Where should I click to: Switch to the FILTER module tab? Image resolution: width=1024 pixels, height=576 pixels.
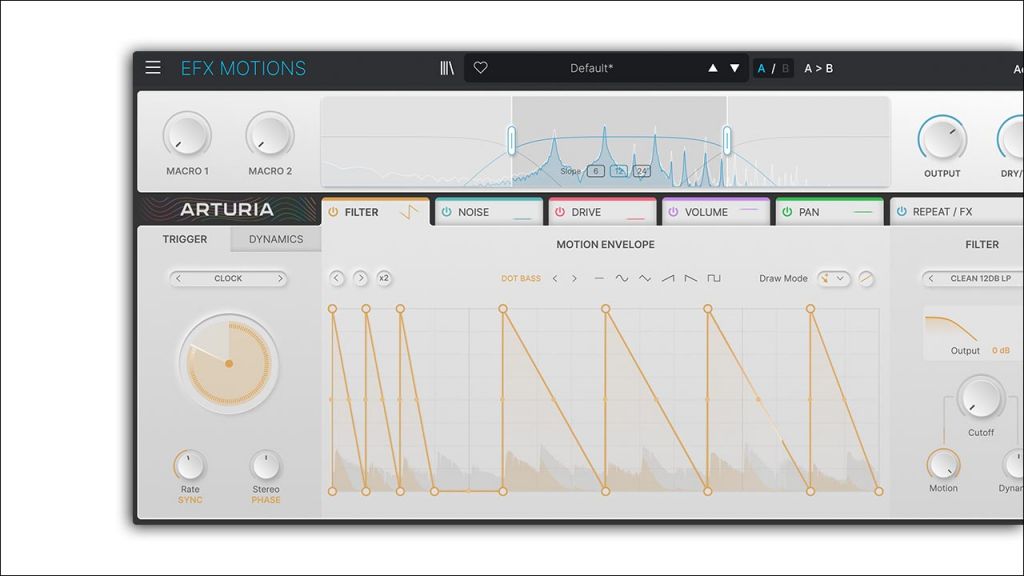376,212
